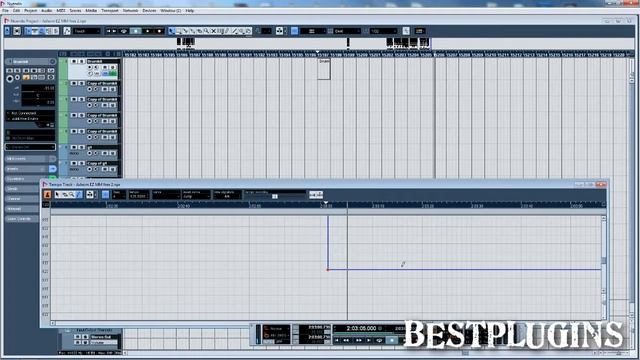Viewport: 640px width, 360px height.
Task: Open the Snap type dropdown
Action: (312, 31)
